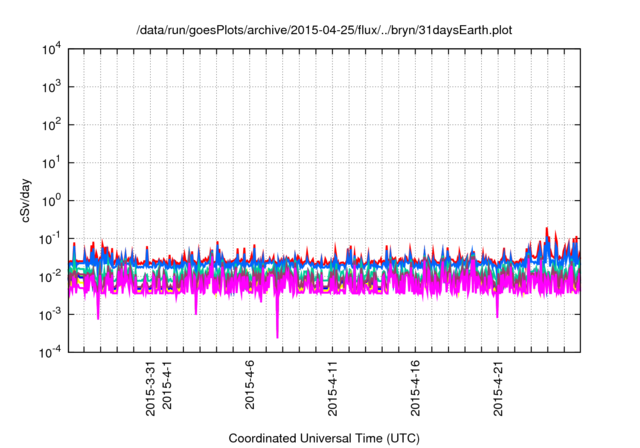Image resolution: width=640 pixels, height=448 pixels.
Task: Click the 10^2 y-axis tick label
Action: [51, 125]
